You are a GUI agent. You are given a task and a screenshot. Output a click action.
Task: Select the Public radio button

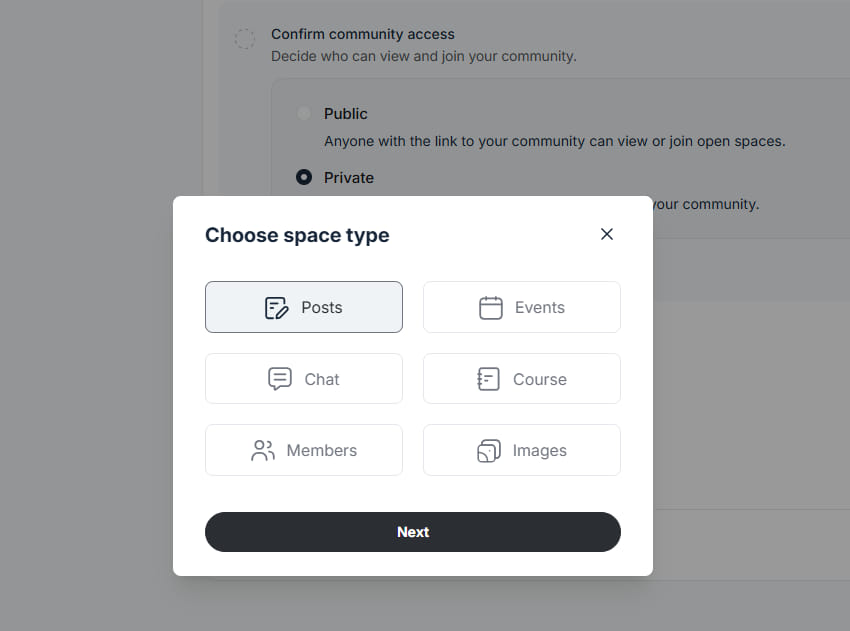coord(304,113)
